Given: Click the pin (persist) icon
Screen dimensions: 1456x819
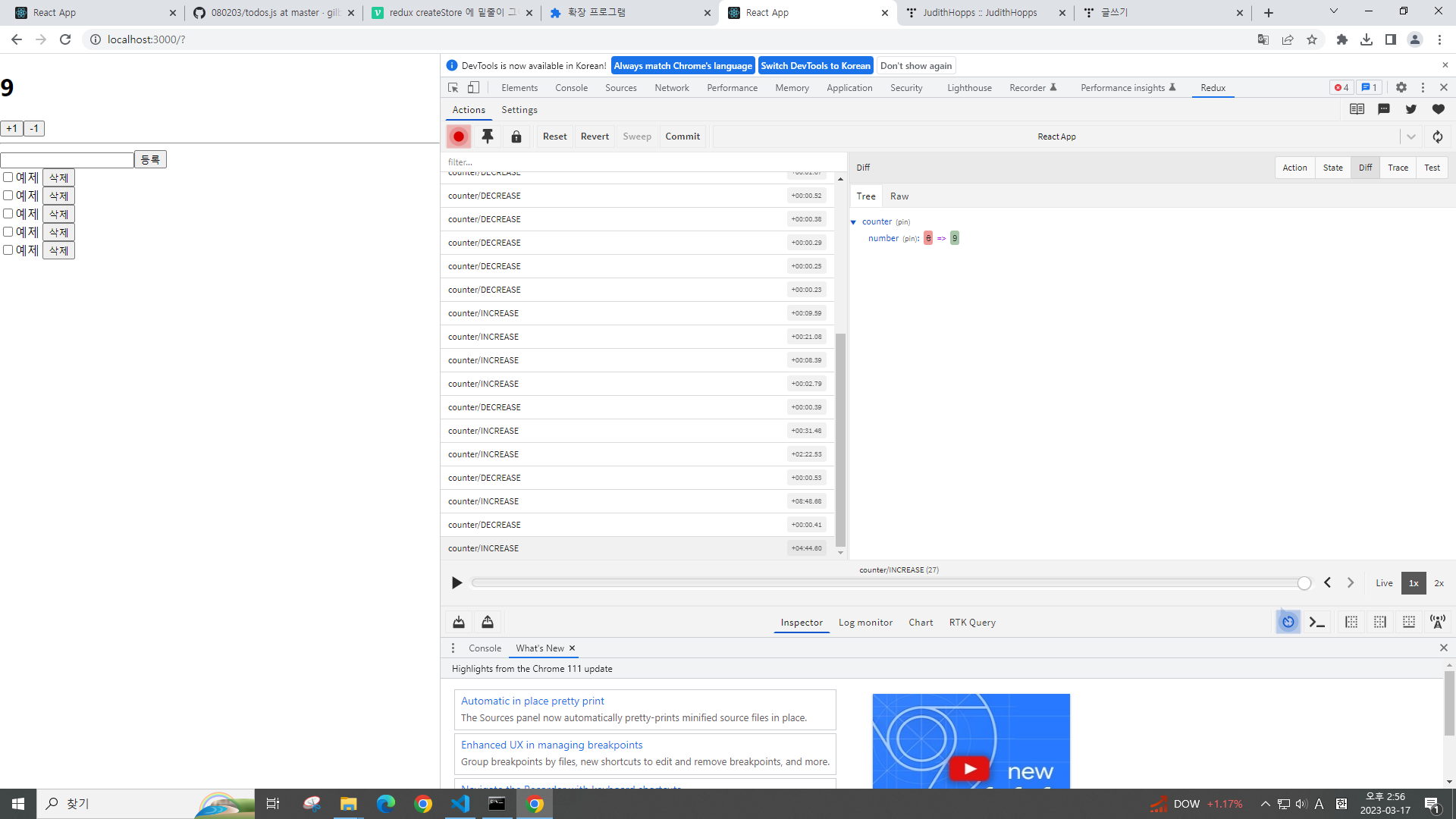Looking at the screenshot, I should [488, 136].
